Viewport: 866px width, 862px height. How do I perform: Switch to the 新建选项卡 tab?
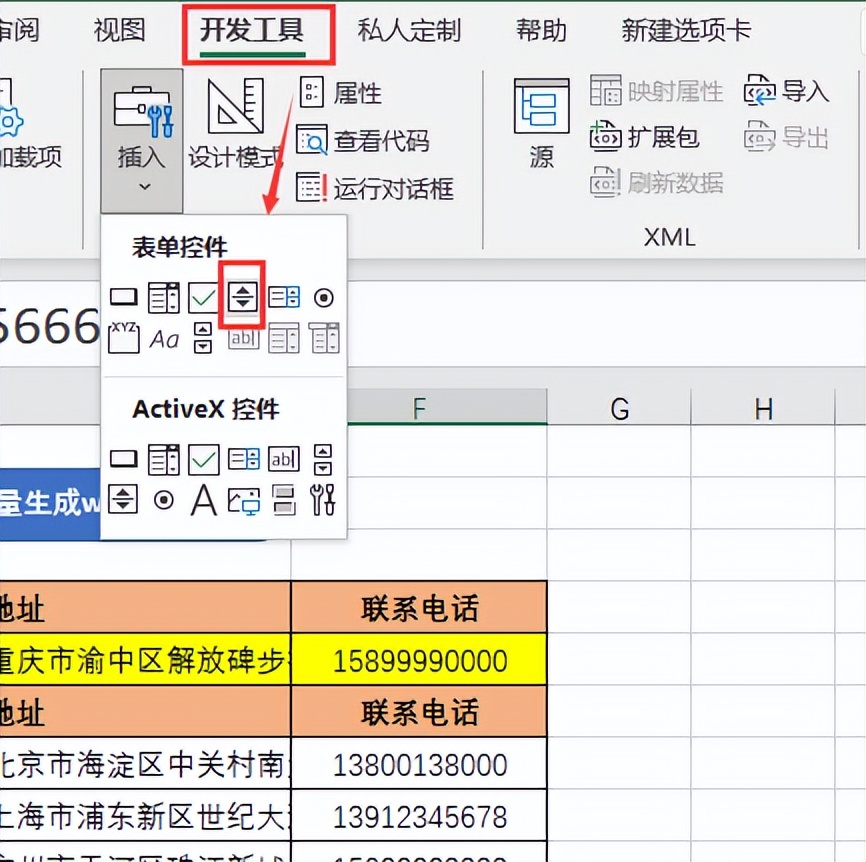tap(686, 30)
